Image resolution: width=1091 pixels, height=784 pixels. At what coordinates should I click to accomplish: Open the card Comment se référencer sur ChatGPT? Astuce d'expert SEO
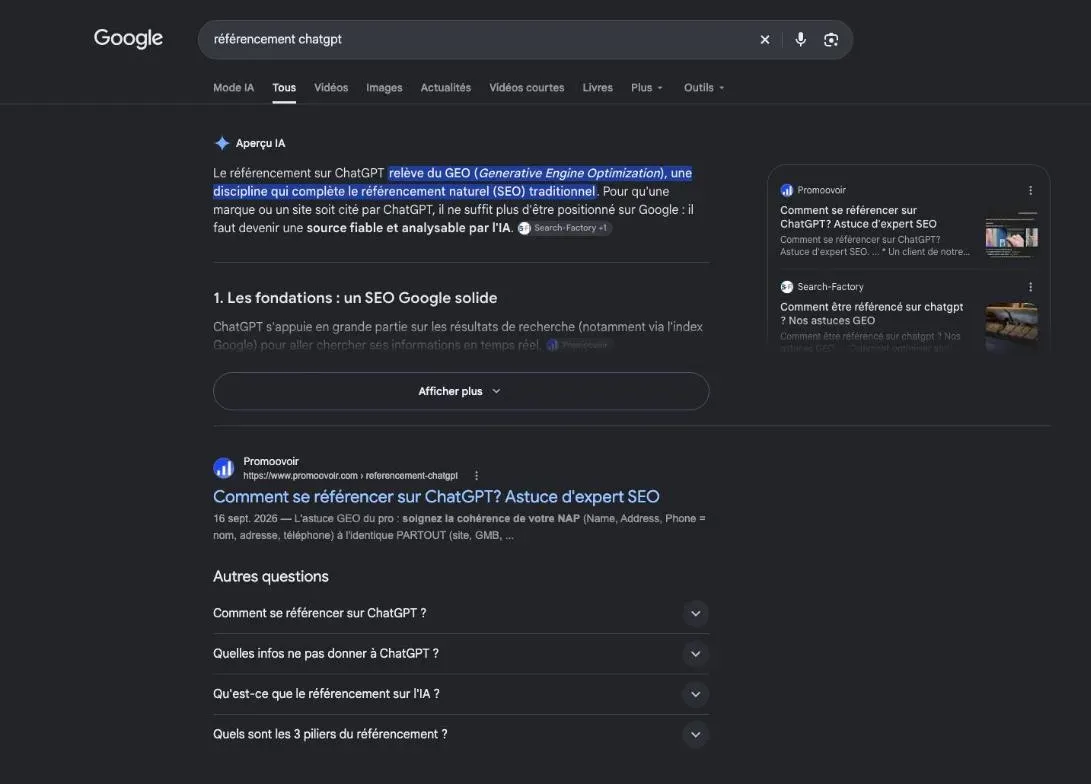(x=858, y=217)
